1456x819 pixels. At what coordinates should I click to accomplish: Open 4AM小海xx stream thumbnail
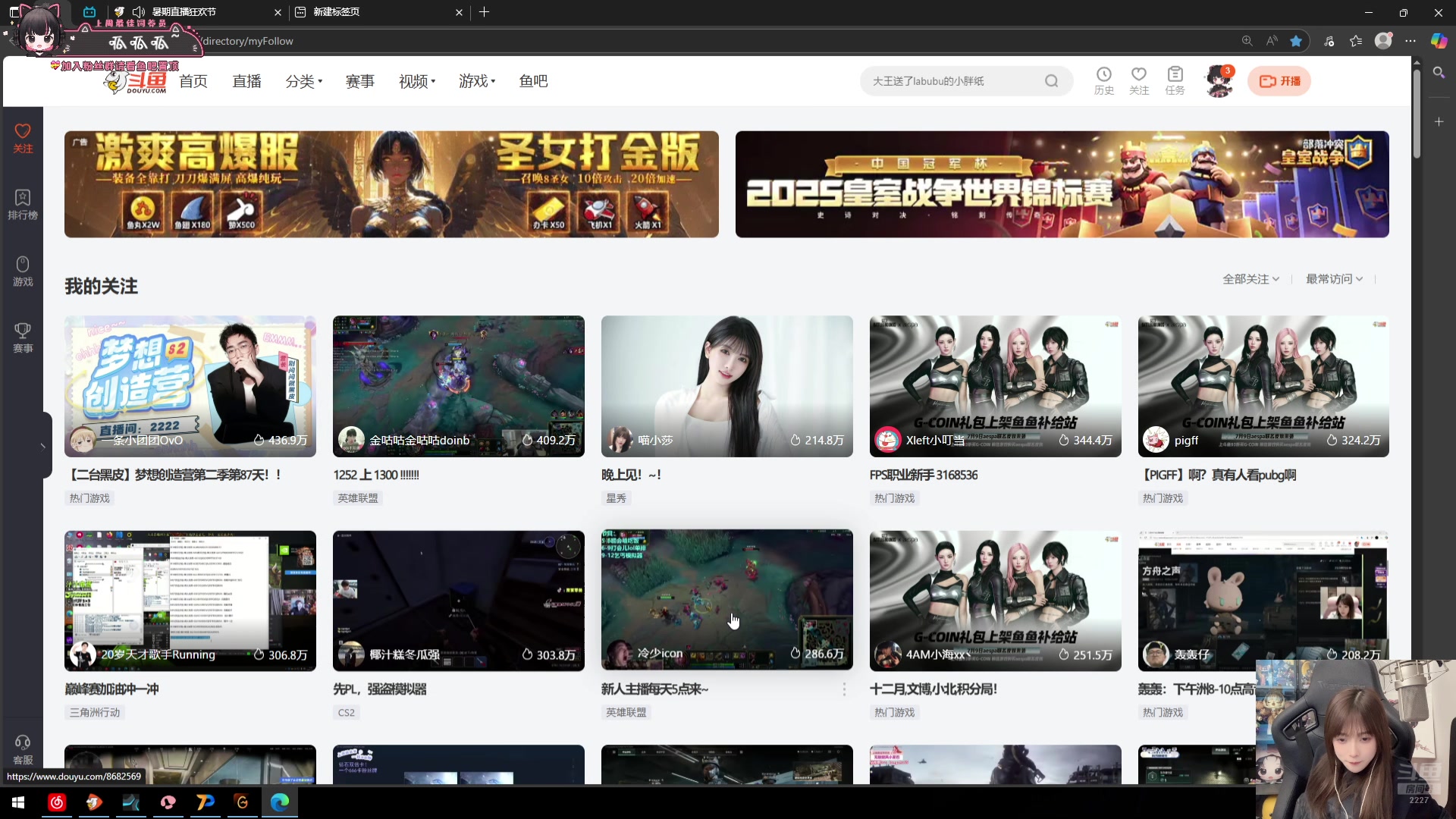pyautogui.click(x=996, y=601)
